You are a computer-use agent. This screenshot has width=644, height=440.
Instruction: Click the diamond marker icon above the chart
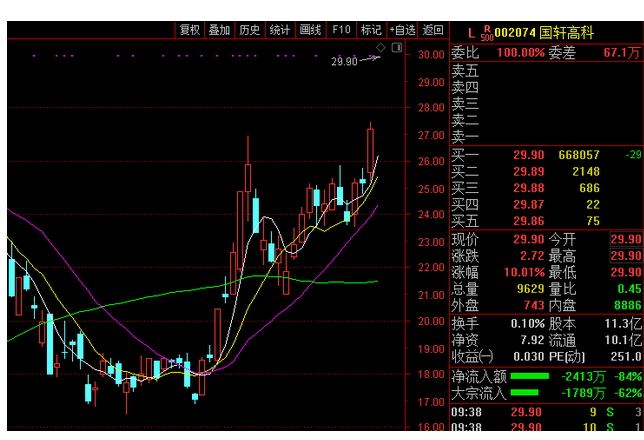381,48
